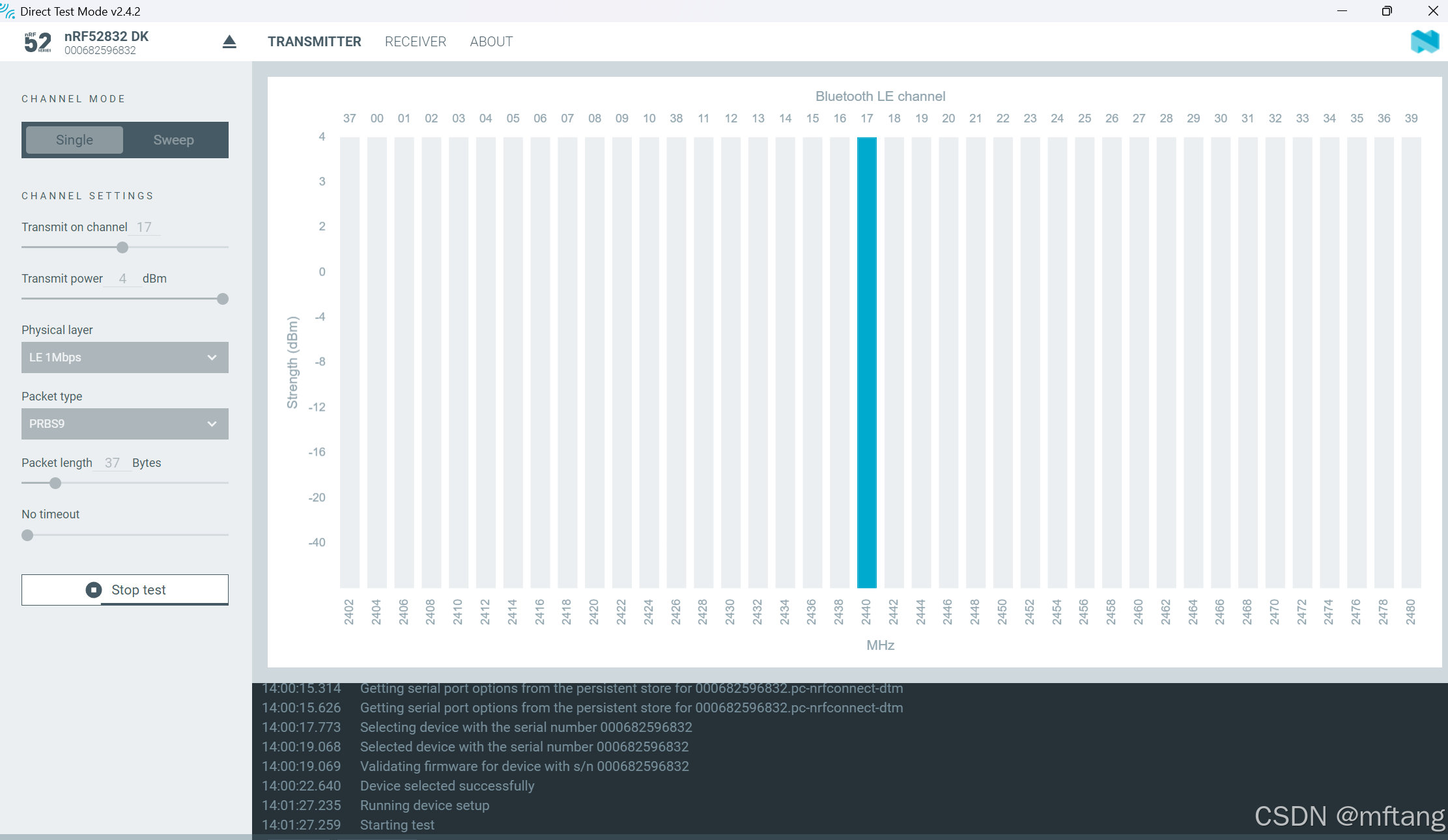Screen dimensions: 1448x840
Task: Click the Packet length value field
Action: pyautogui.click(x=112, y=463)
